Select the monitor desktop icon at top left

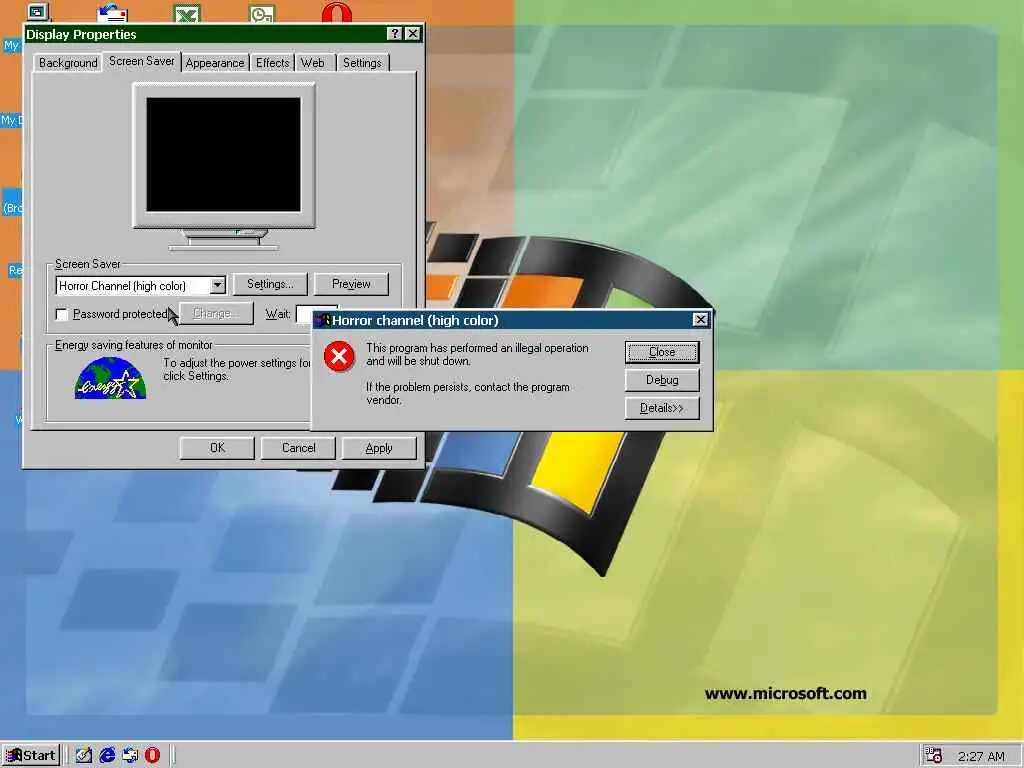pyautogui.click(x=38, y=12)
